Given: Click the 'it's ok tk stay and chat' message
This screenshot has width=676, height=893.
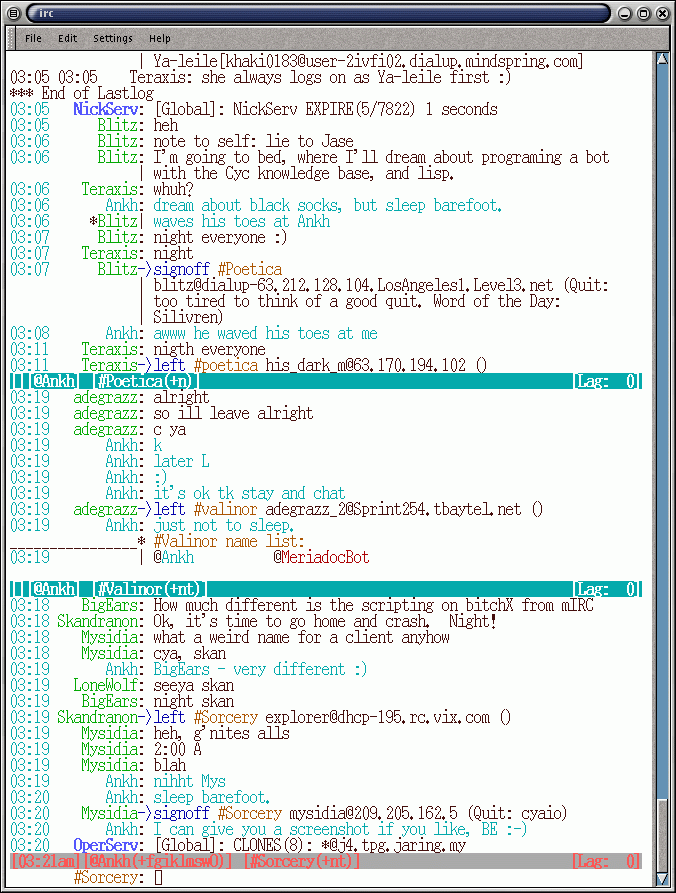Looking at the screenshot, I should (x=249, y=493).
